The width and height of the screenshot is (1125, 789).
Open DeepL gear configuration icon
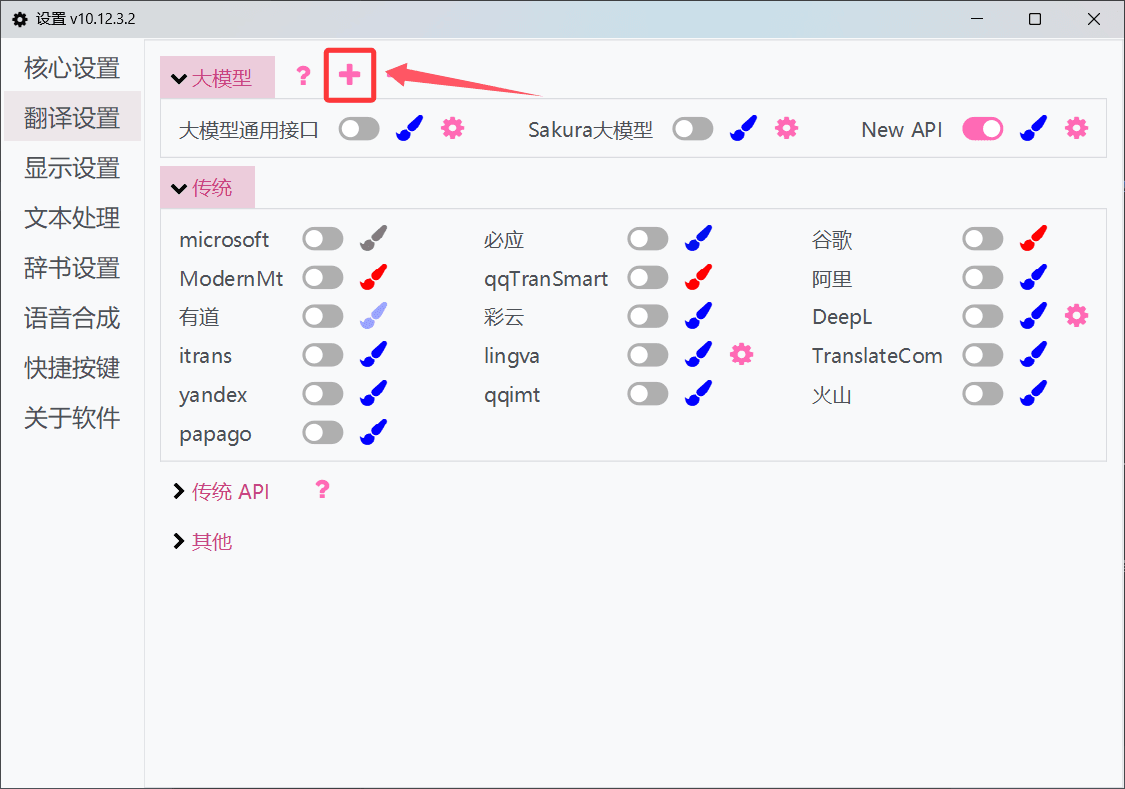click(1074, 316)
